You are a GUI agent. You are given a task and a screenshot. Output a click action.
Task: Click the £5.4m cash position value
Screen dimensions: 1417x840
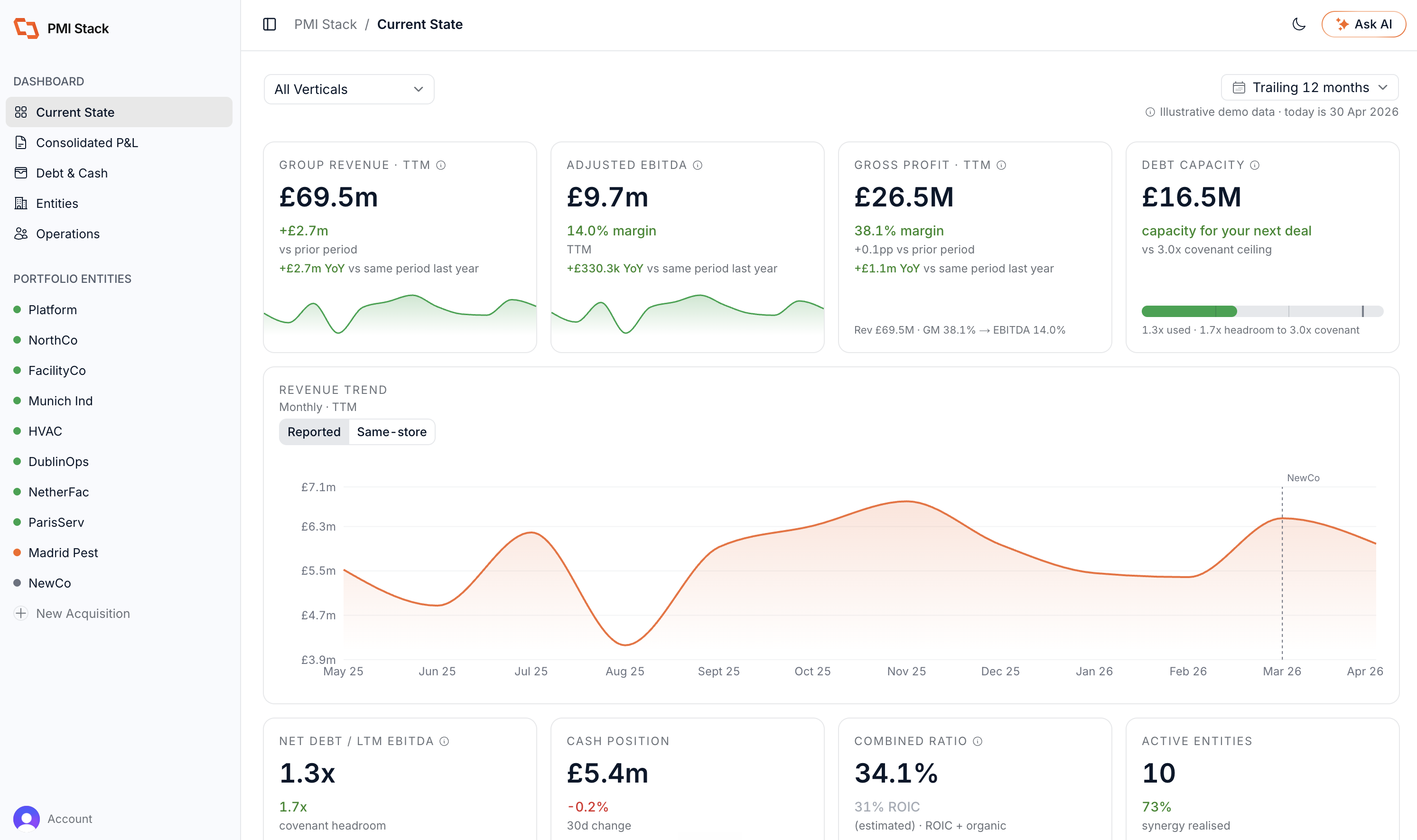click(x=607, y=773)
